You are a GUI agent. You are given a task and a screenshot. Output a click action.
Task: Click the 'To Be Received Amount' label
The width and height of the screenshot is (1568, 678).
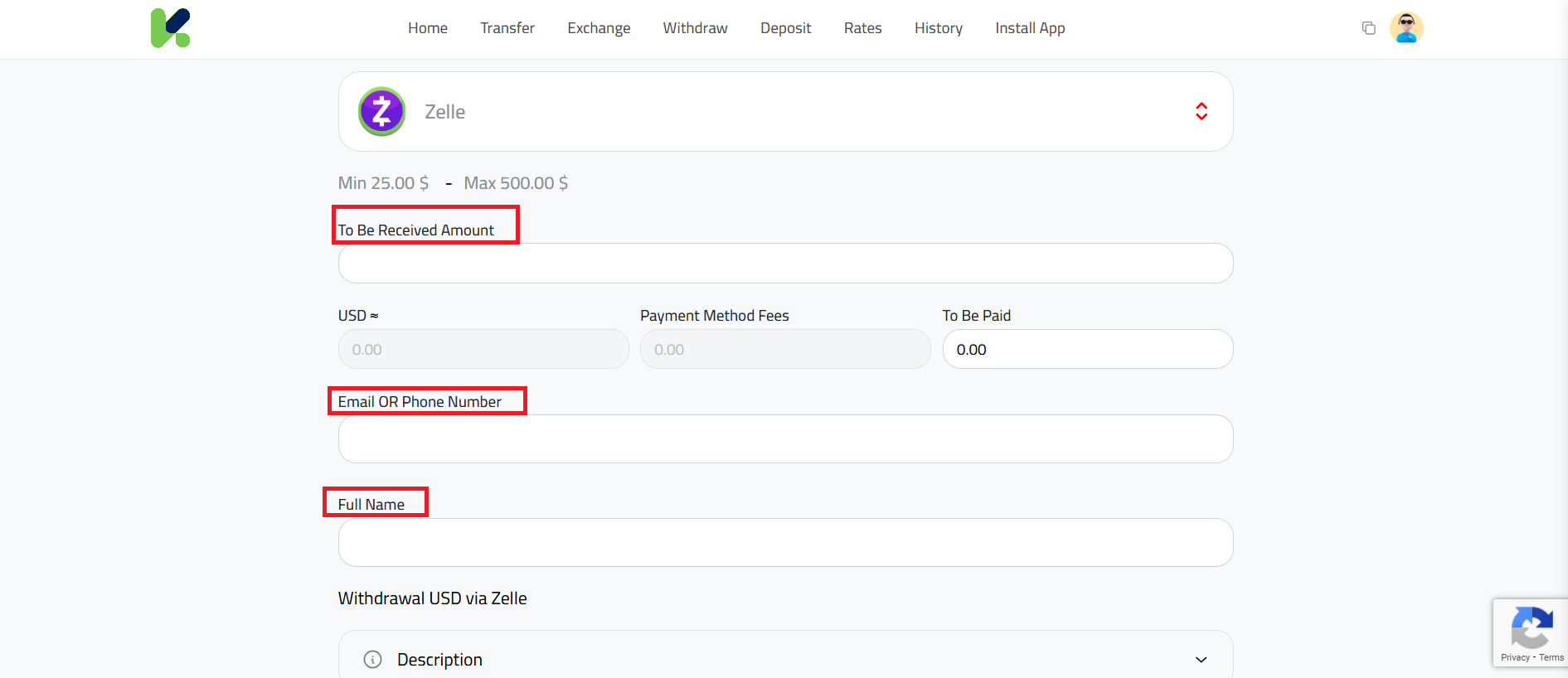[415, 230]
